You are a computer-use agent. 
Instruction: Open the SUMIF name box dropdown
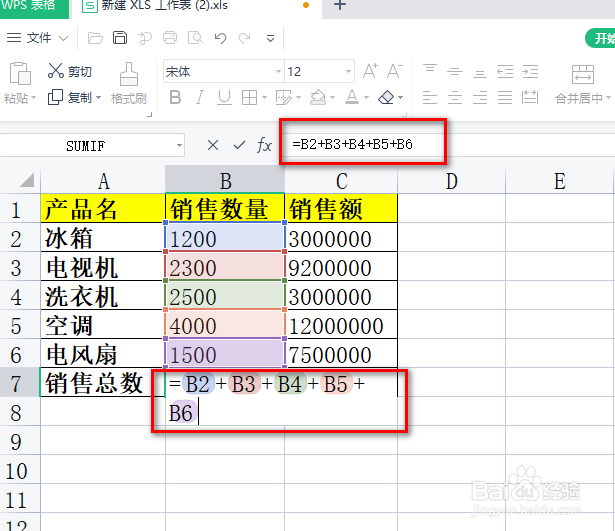click(179, 145)
